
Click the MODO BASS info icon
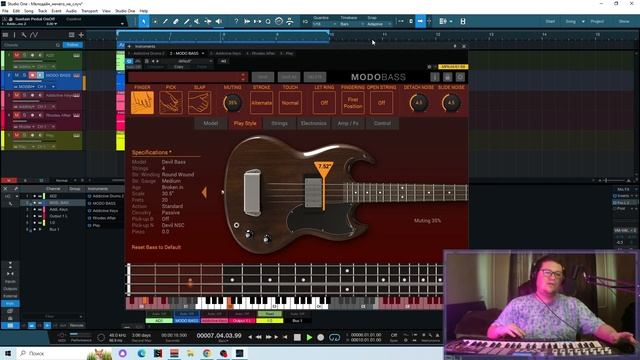coord(435,77)
